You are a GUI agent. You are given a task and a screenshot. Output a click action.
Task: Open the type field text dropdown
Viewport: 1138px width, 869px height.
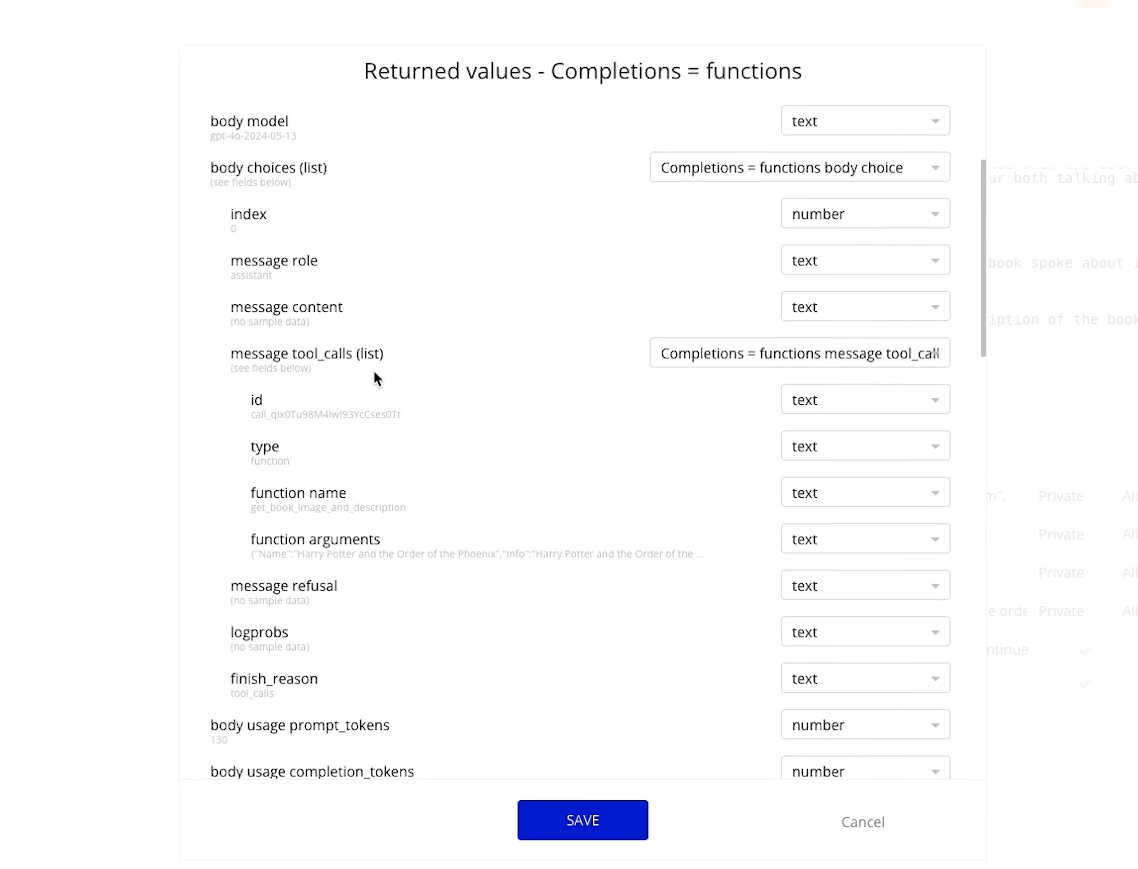(x=865, y=446)
